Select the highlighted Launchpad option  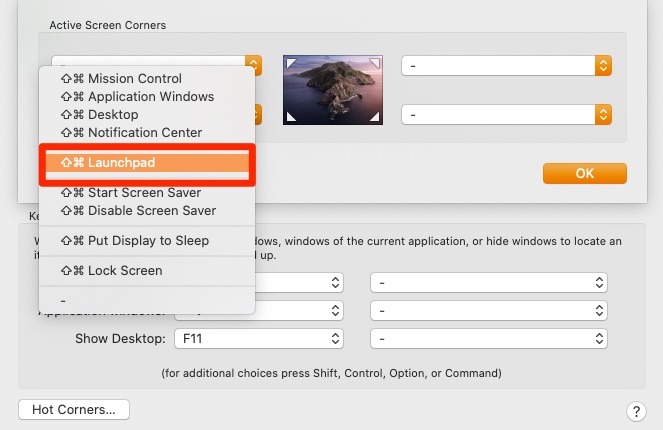pos(147,163)
